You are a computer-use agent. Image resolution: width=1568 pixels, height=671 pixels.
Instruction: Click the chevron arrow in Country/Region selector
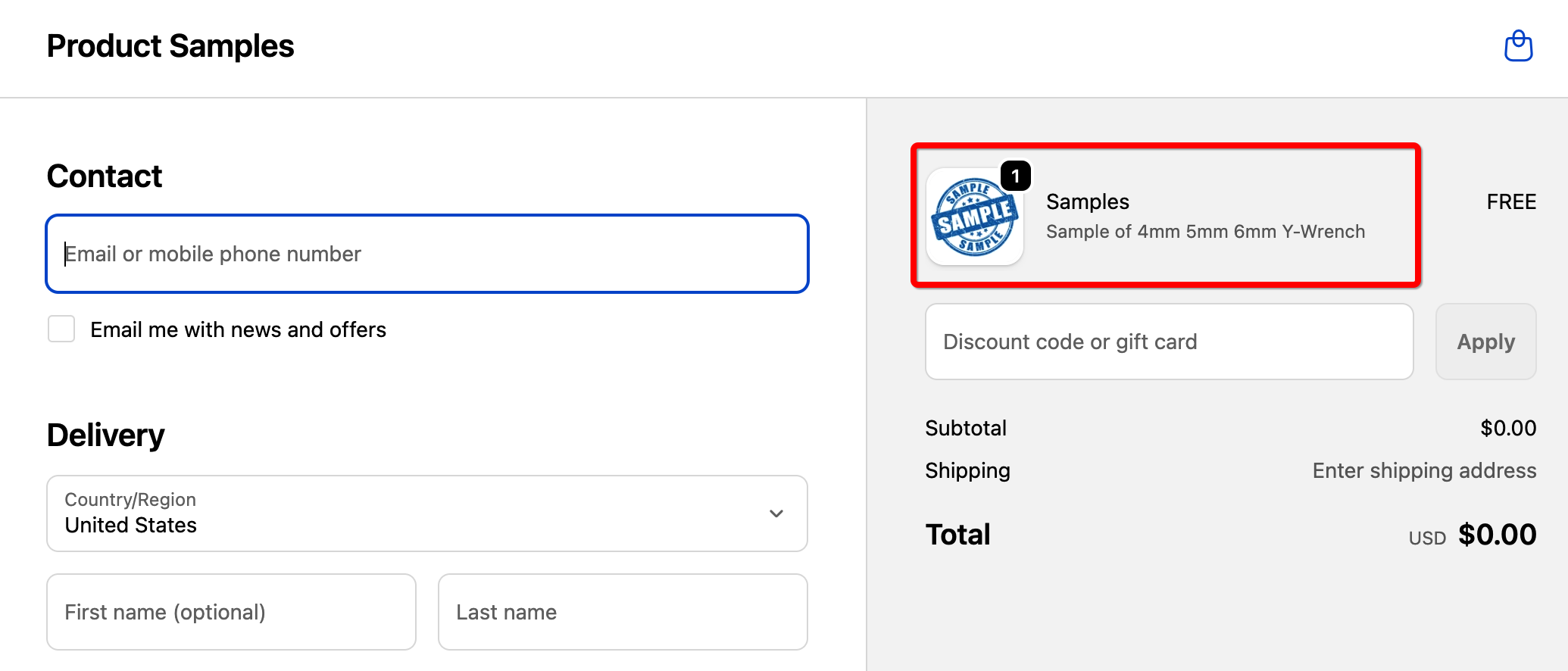[776, 513]
